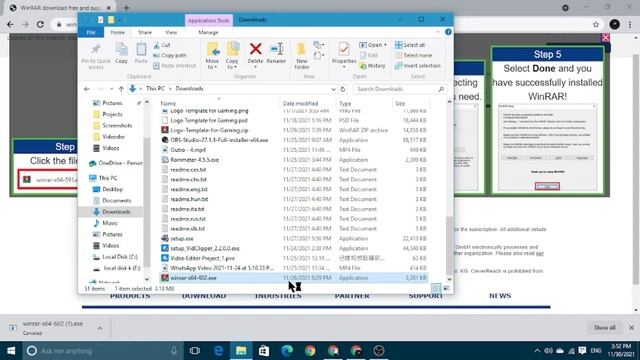The image size is (640, 360).
Task: Click the DOWNLOAD link on webpage
Action: pyautogui.click(x=204, y=296)
